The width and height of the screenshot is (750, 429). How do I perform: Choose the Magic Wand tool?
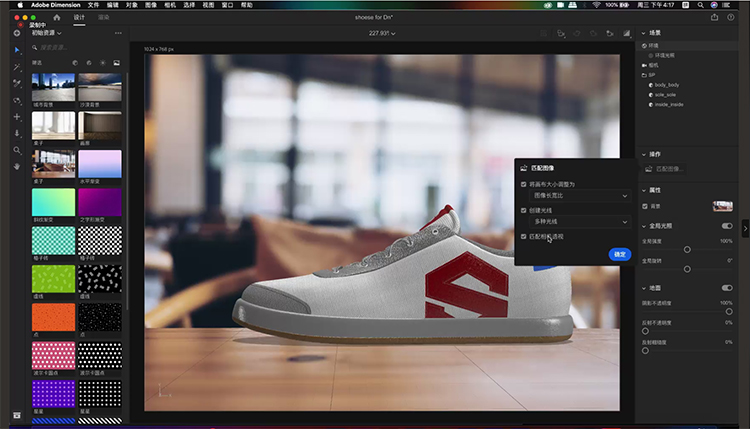17,67
